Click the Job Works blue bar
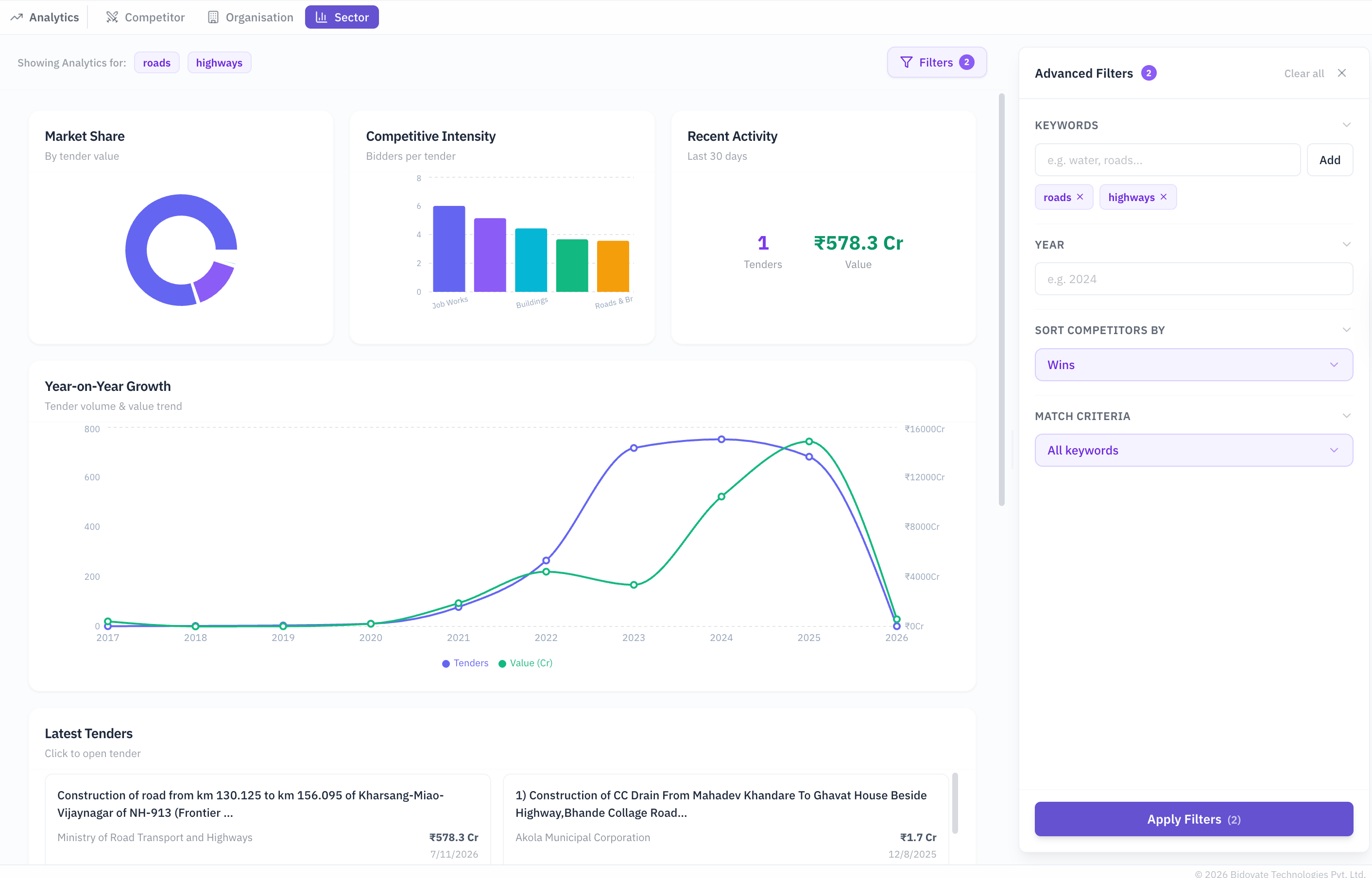This screenshot has width=1372, height=878. pos(449,249)
